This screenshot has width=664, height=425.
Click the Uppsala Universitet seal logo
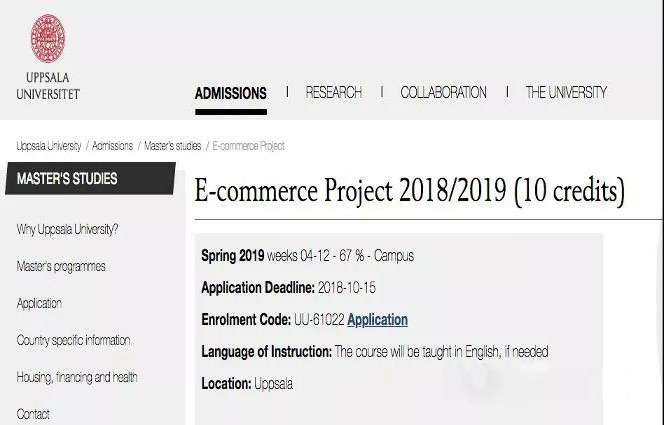point(48,39)
